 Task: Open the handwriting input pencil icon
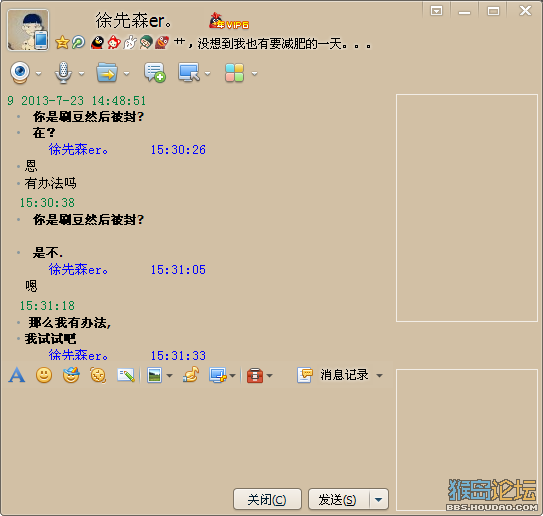pos(126,375)
